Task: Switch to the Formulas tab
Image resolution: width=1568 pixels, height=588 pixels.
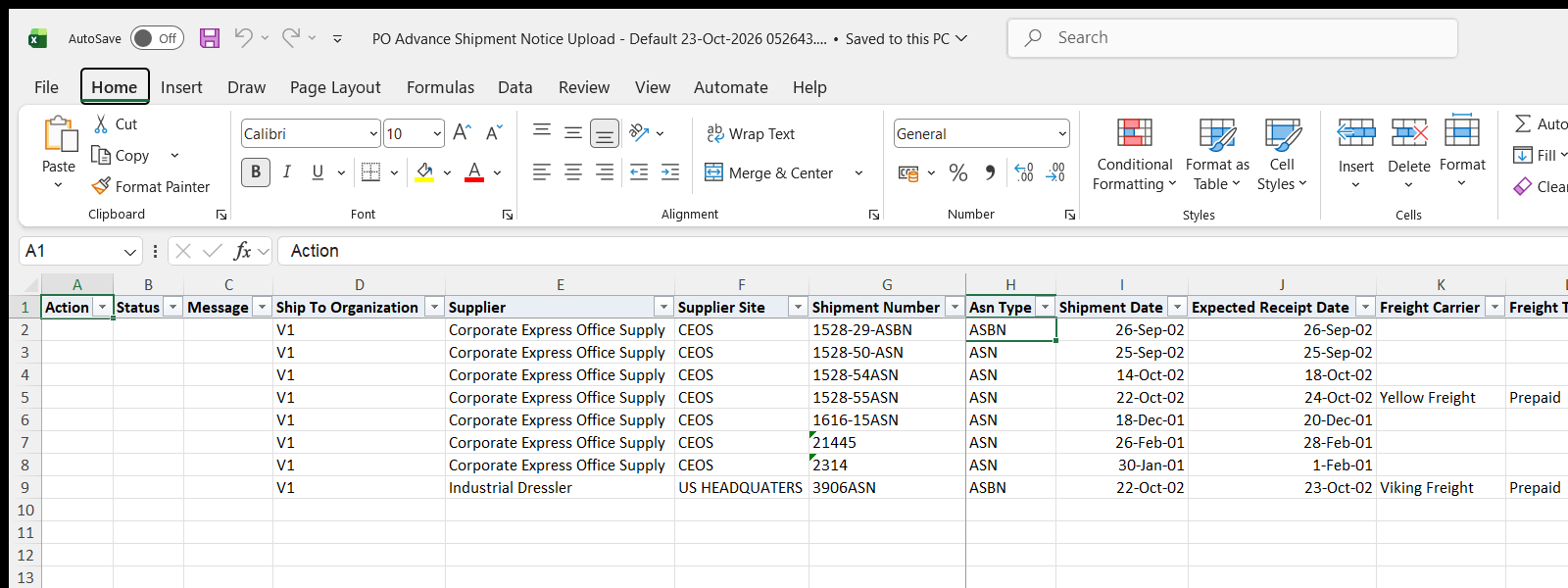Action: pyautogui.click(x=440, y=87)
